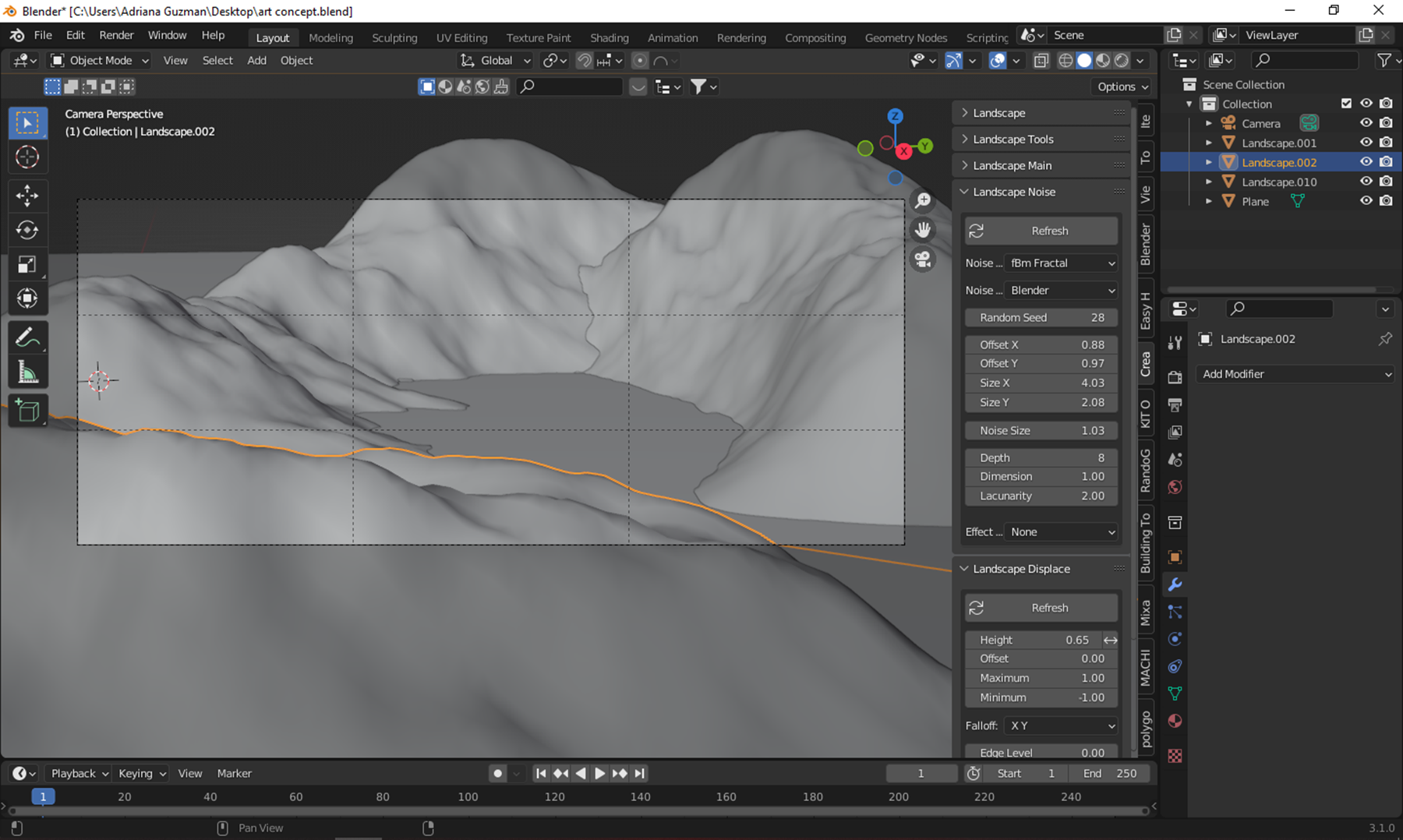Open the Tool properties tab
Viewport: 1403px width, 840px height.
pos(1175,343)
